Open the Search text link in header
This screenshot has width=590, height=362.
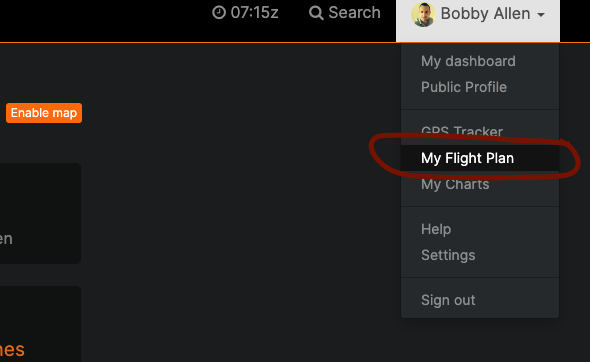354,12
